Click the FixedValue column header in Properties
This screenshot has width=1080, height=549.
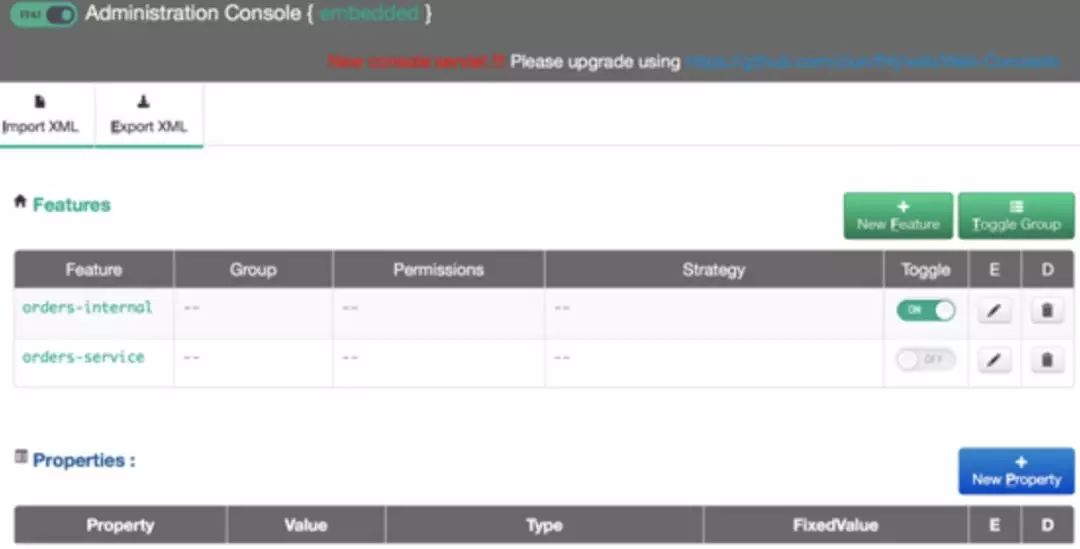click(835, 525)
